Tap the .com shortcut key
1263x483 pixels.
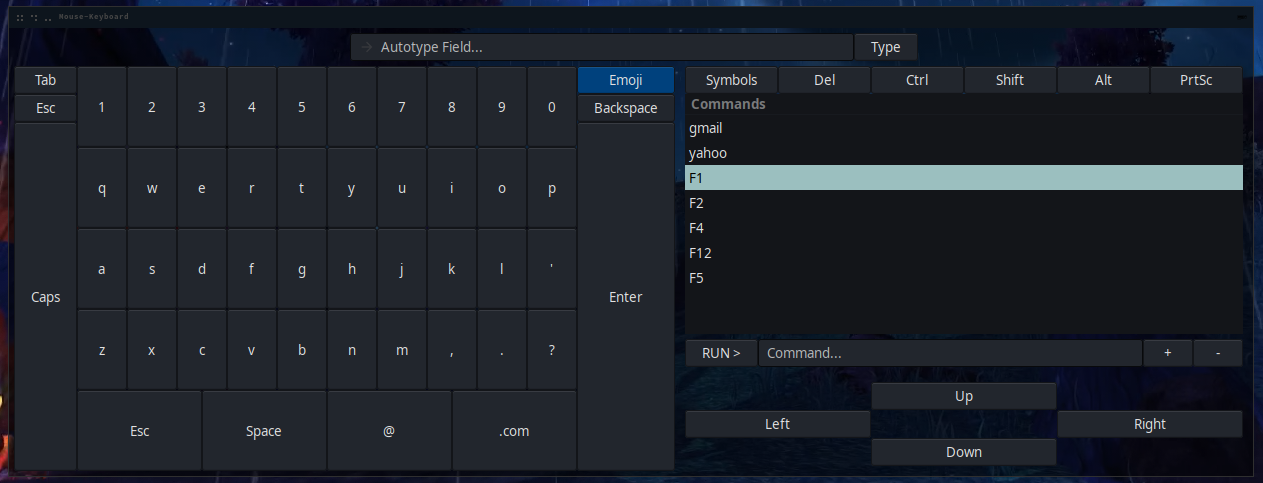[x=514, y=431]
